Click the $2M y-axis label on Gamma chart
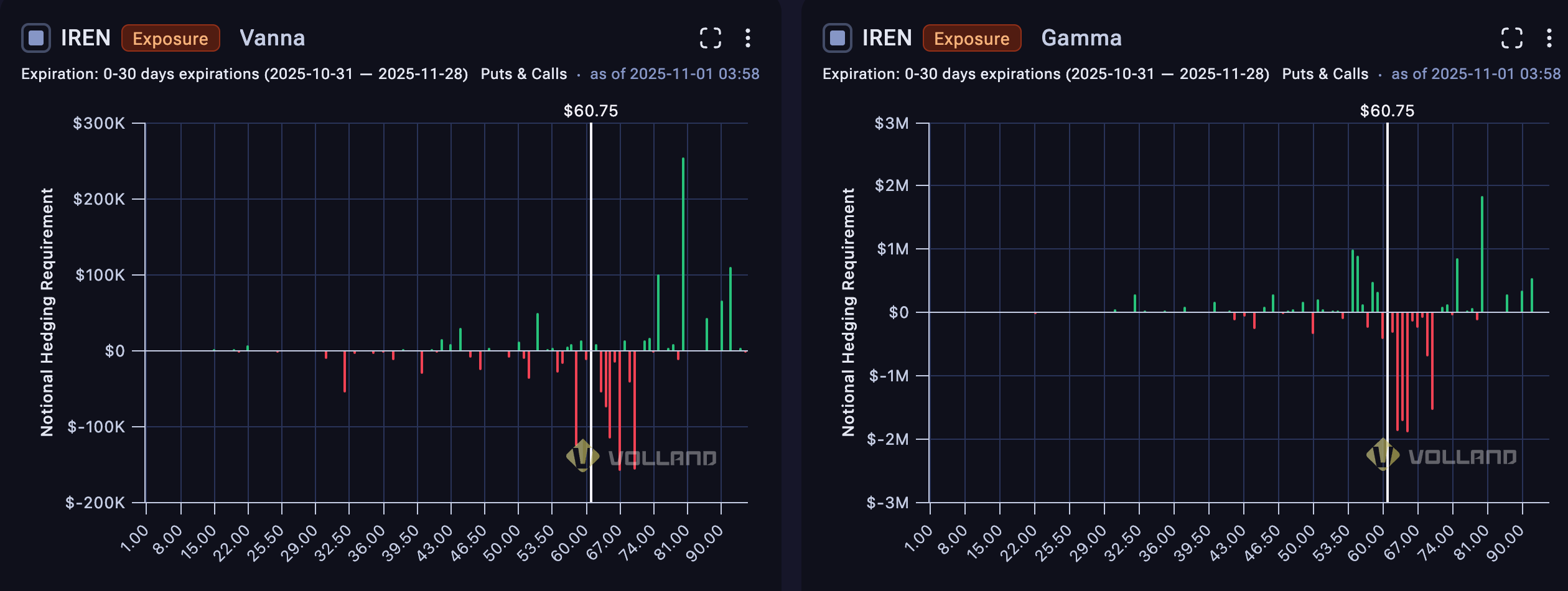The width and height of the screenshot is (1568, 591). pos(892,185)
